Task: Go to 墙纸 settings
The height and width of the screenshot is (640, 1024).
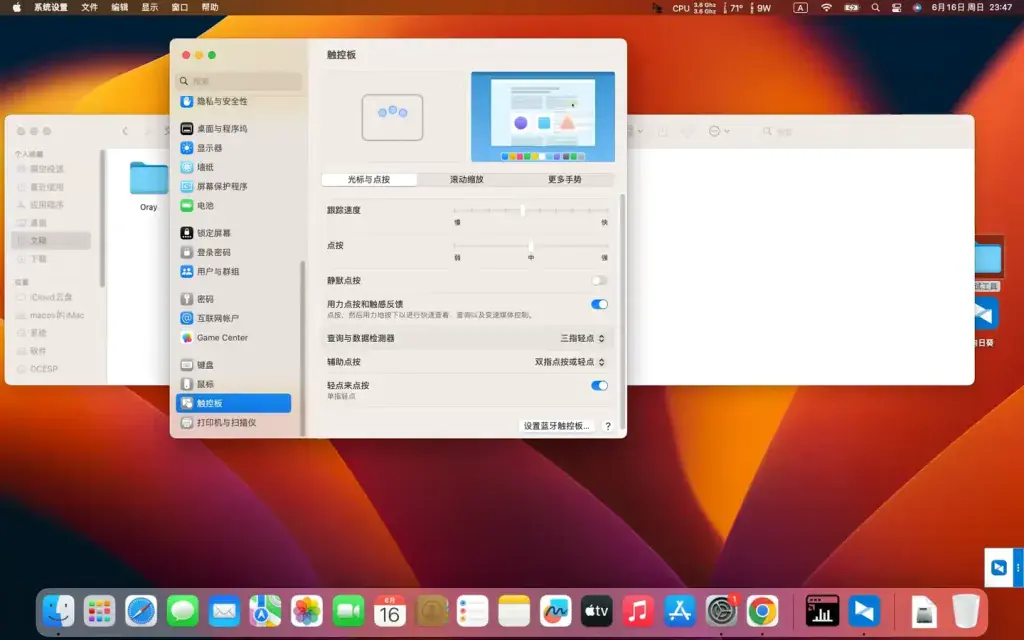Action: click(x=233, y=167)
